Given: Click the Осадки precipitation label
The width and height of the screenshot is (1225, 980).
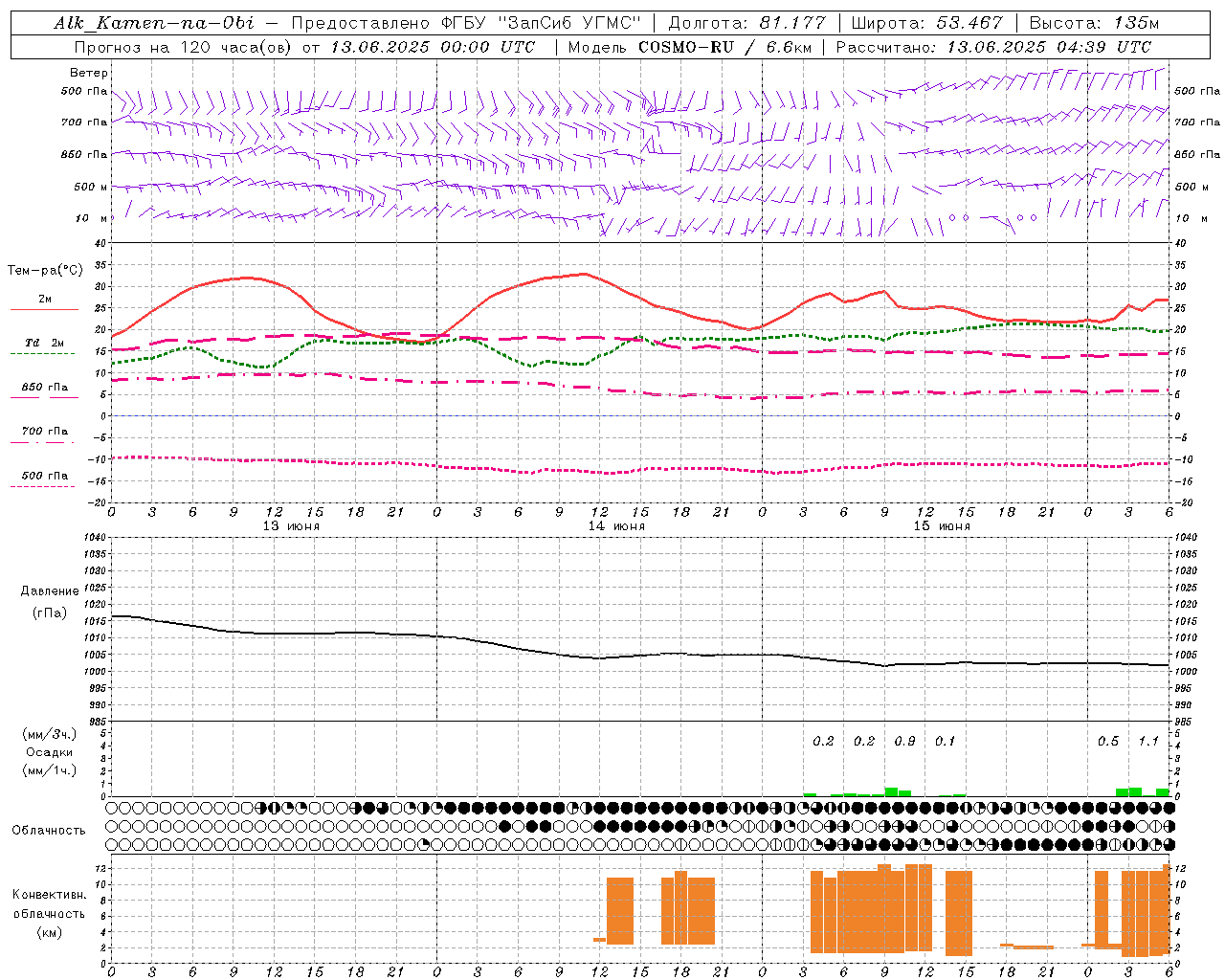Looking at the screenshot, I should [x=50, y=752].
